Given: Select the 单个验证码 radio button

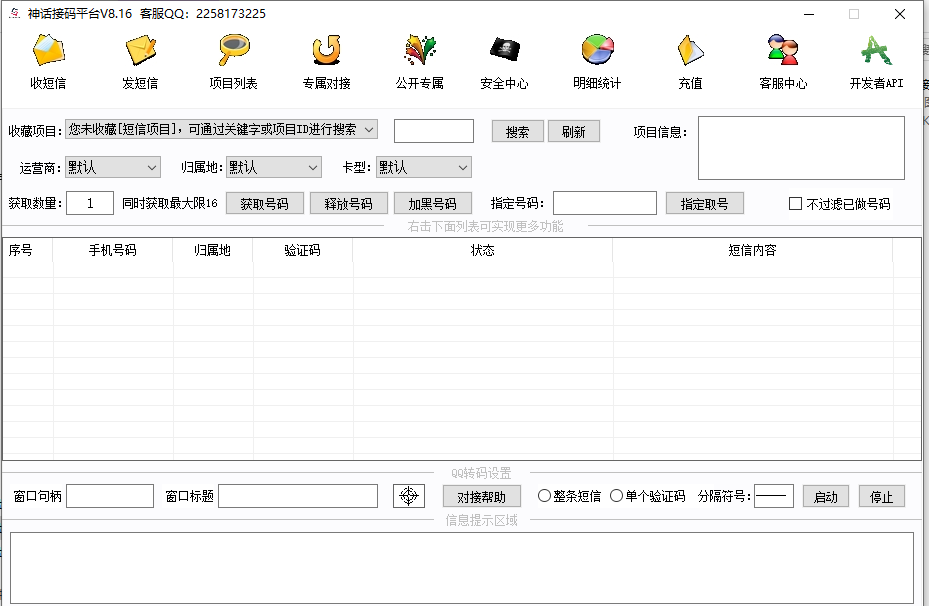Looking at the screenshot, I should pyautogui.click(x=616, y=496).
